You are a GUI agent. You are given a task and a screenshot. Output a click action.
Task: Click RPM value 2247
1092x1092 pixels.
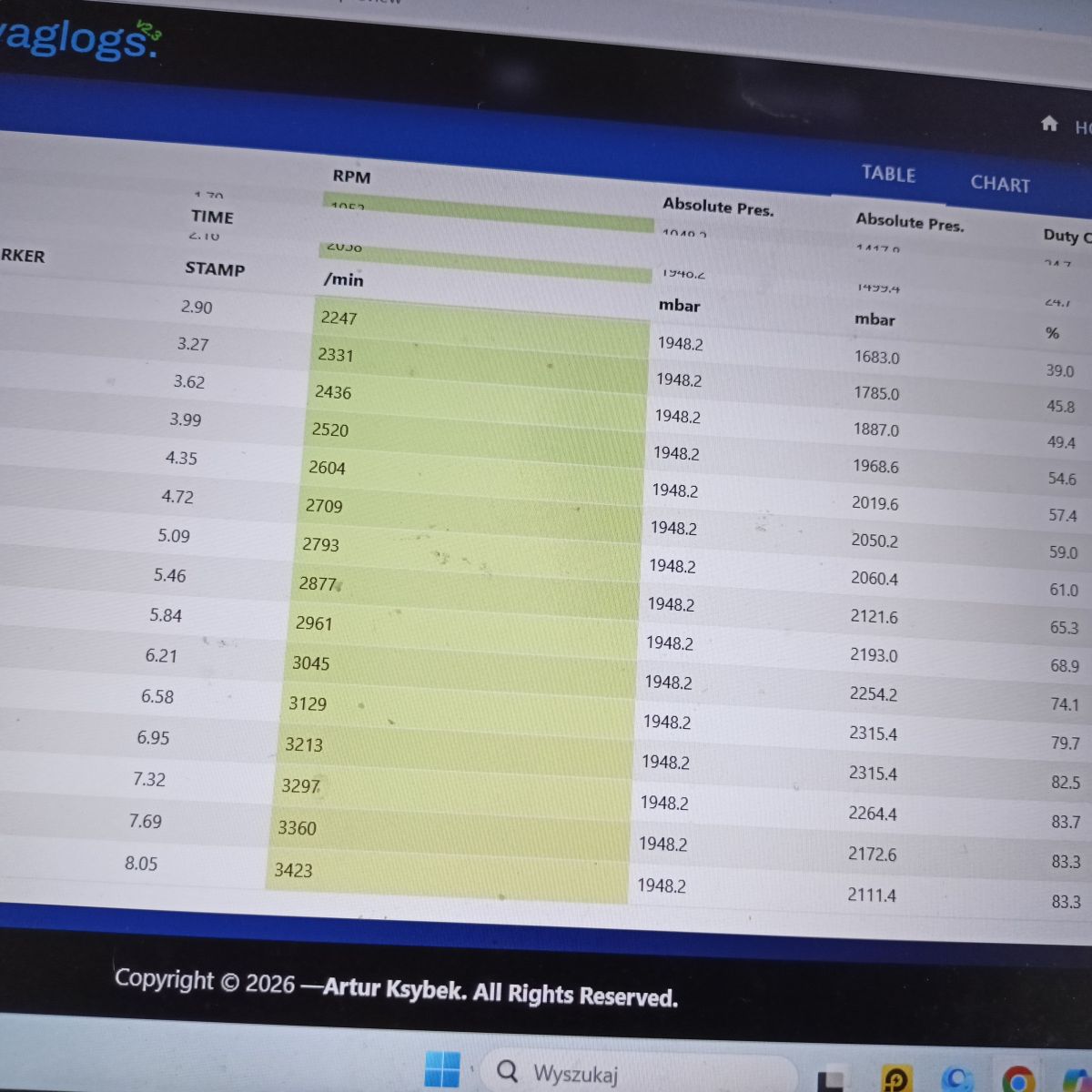(x=339, y=318)
